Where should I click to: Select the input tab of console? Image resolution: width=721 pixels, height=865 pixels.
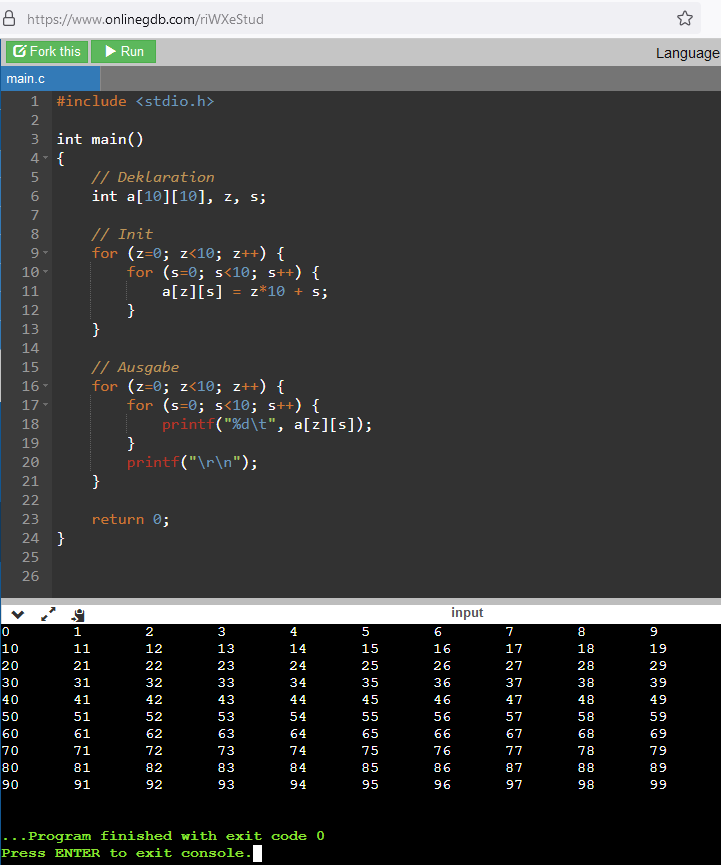pyautogui.click(x=467, y=612)
